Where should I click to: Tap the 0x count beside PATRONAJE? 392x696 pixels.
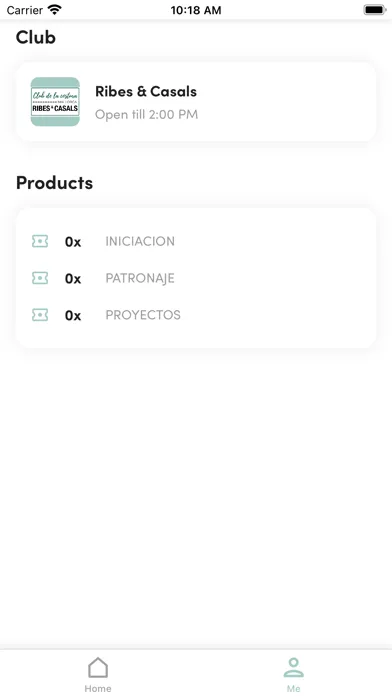[73, 279]
